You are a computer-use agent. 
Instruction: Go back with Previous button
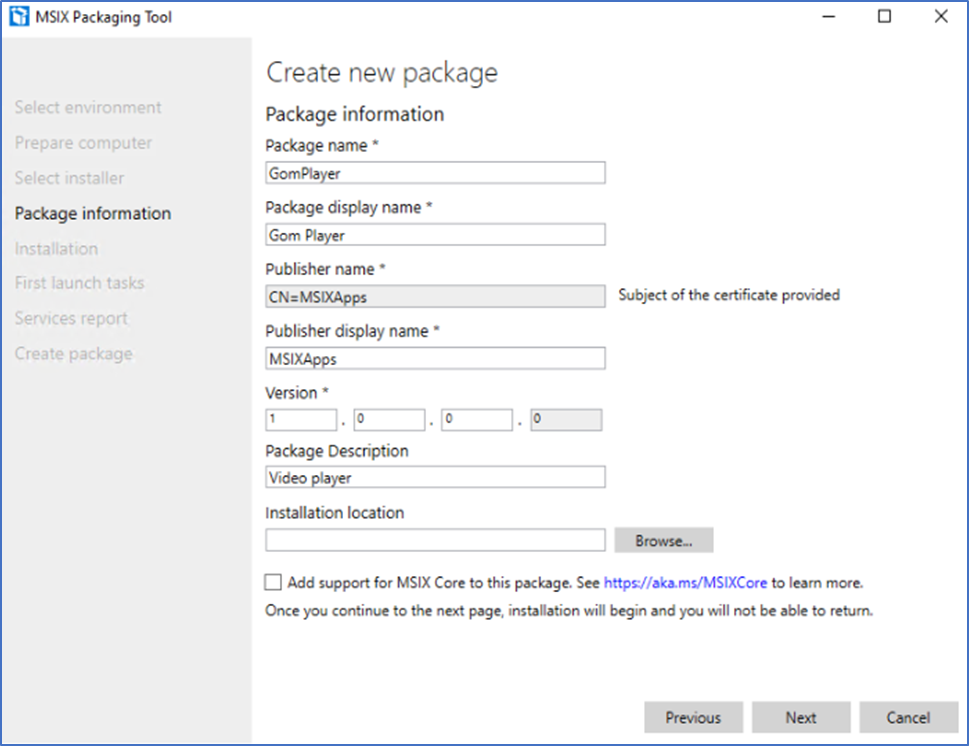(693, 717)
